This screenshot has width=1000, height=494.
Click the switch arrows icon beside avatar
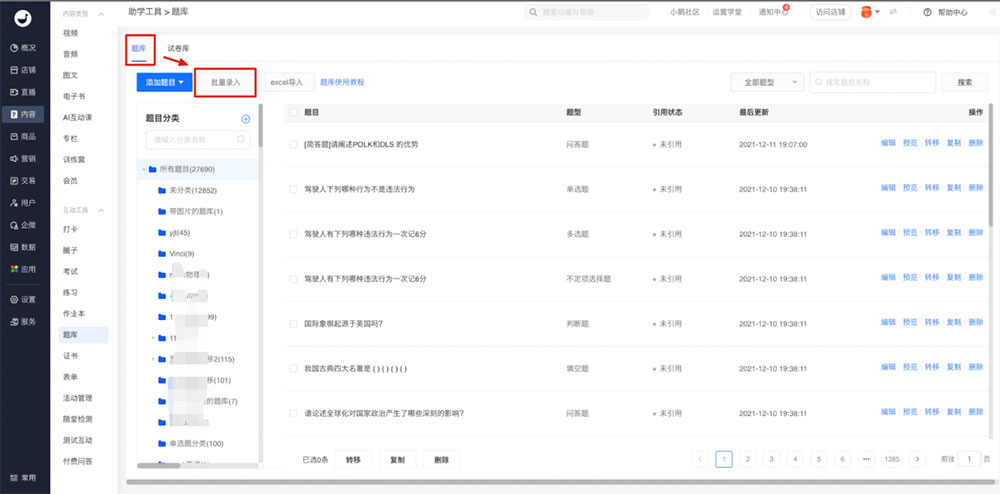tap(893, 12)
